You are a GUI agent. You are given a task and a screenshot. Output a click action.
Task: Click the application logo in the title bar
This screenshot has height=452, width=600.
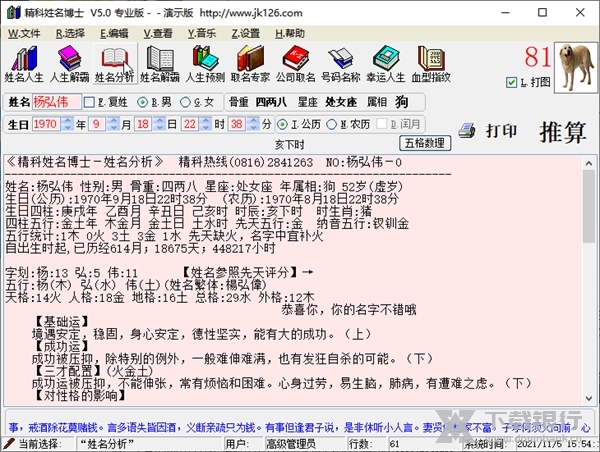click(13, 13)
